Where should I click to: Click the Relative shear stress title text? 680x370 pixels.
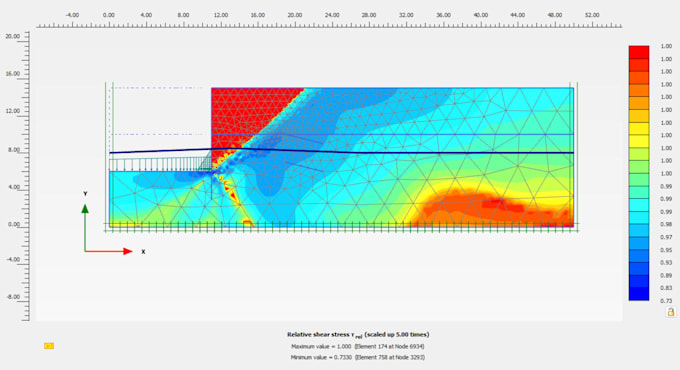coord(358,334)
